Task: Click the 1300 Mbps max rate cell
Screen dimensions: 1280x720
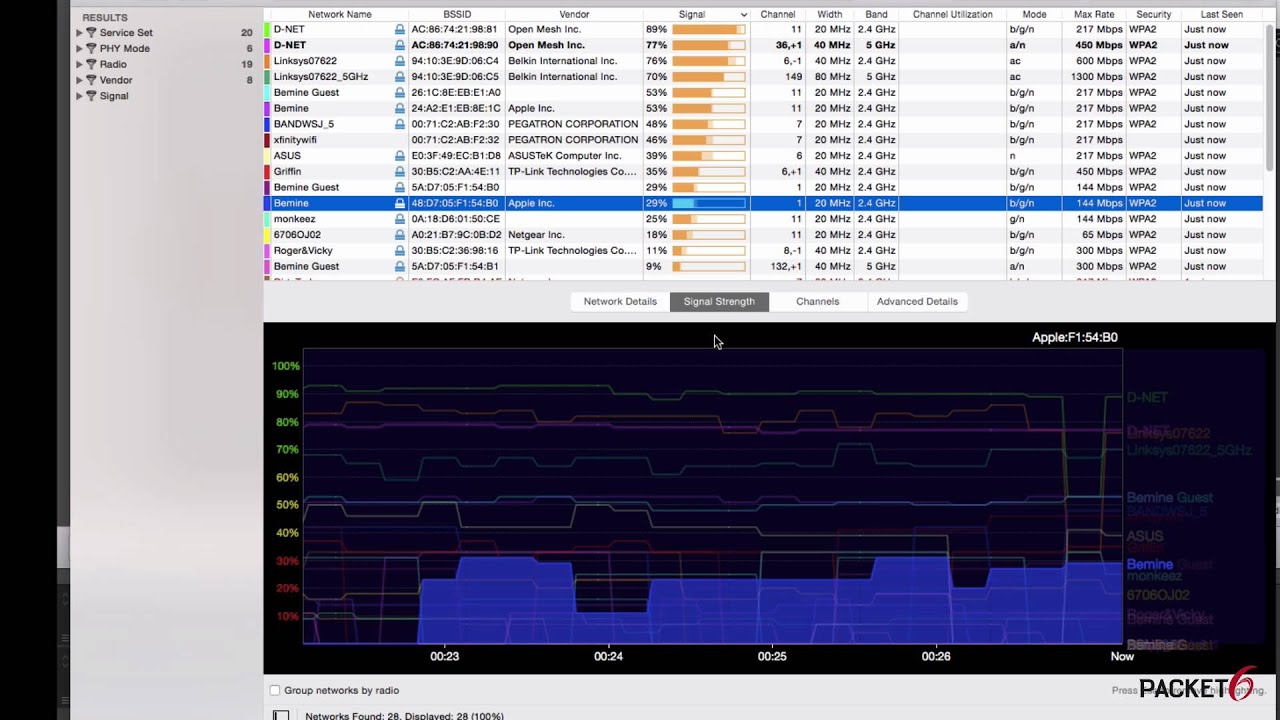Action: [x=1097, y=77]
